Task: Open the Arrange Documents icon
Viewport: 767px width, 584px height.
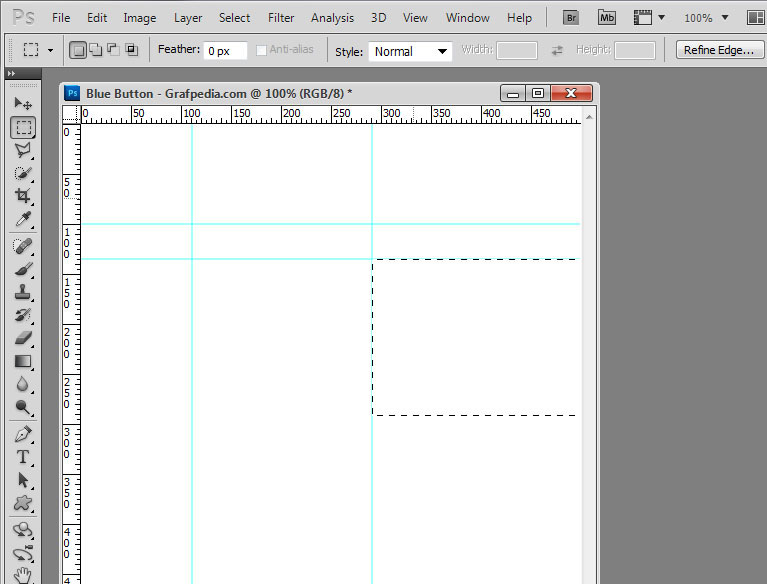Action: [756, 18]
